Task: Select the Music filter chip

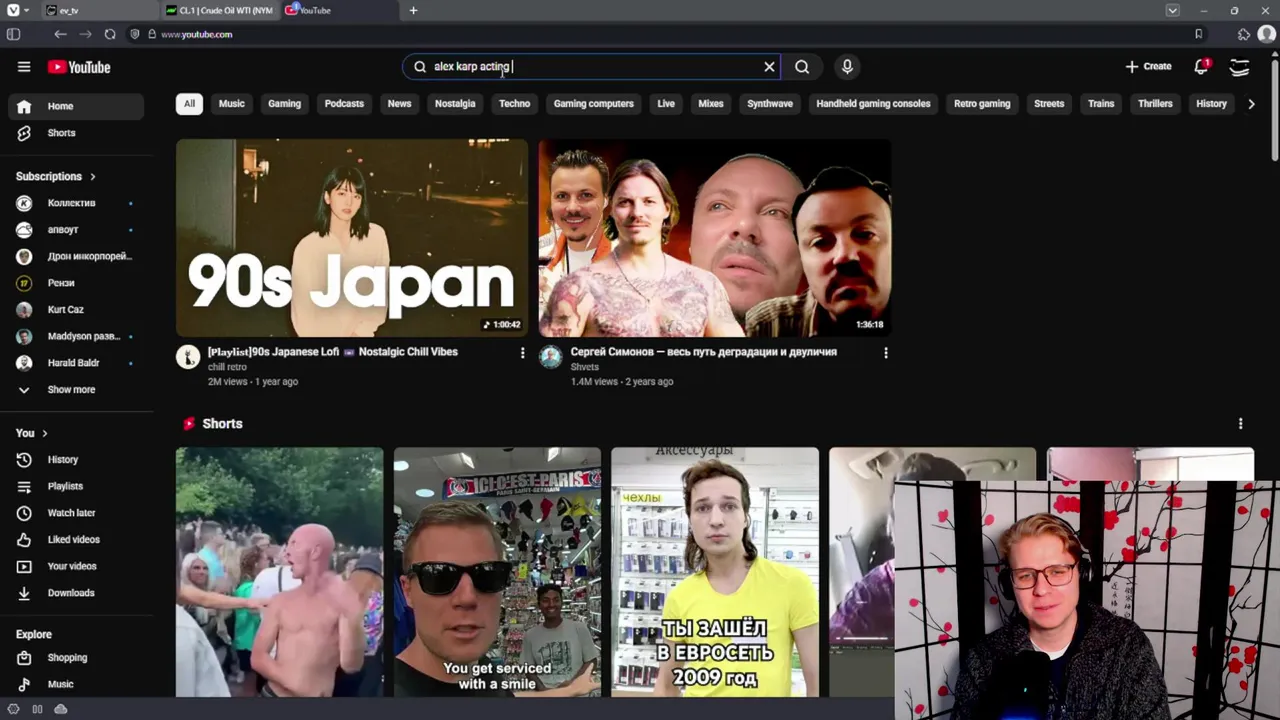Action: click(x=232, y=104)
